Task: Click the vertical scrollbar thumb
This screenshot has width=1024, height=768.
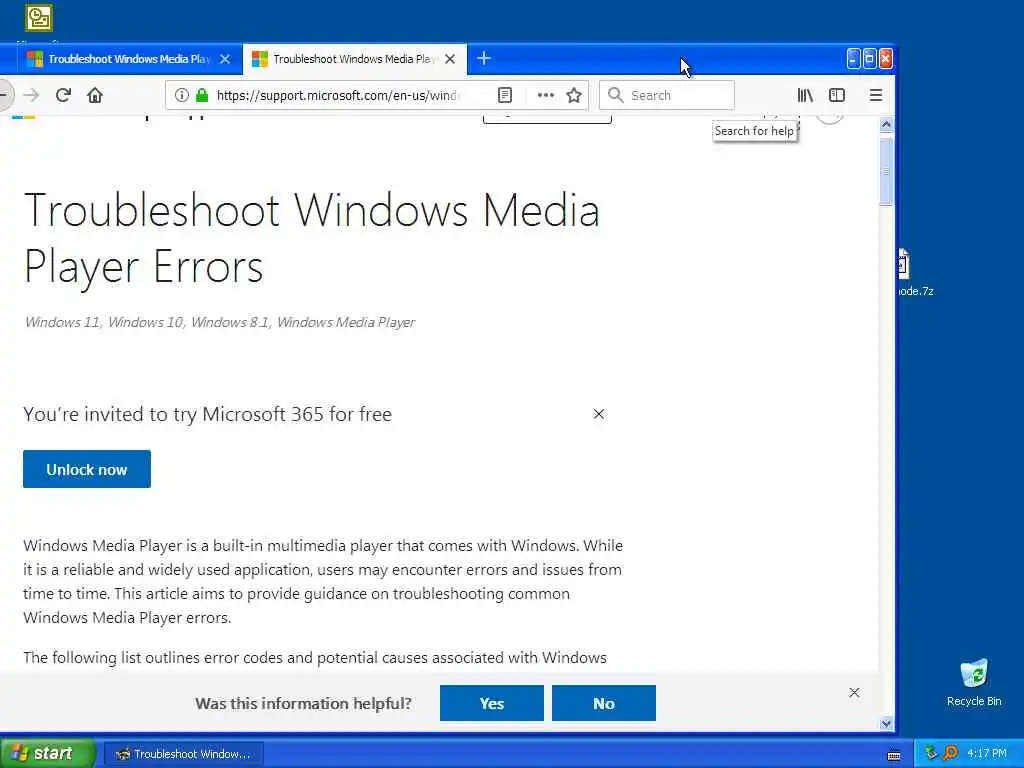Action: (886, 172)
